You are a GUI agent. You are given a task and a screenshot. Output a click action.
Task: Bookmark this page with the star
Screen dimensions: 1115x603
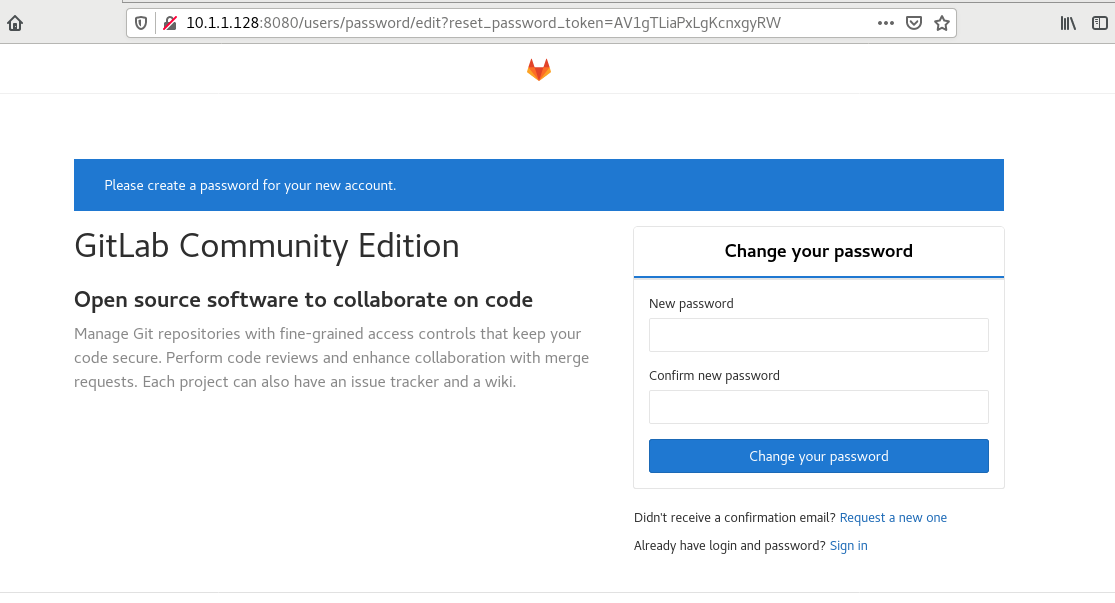pos(942,23)
